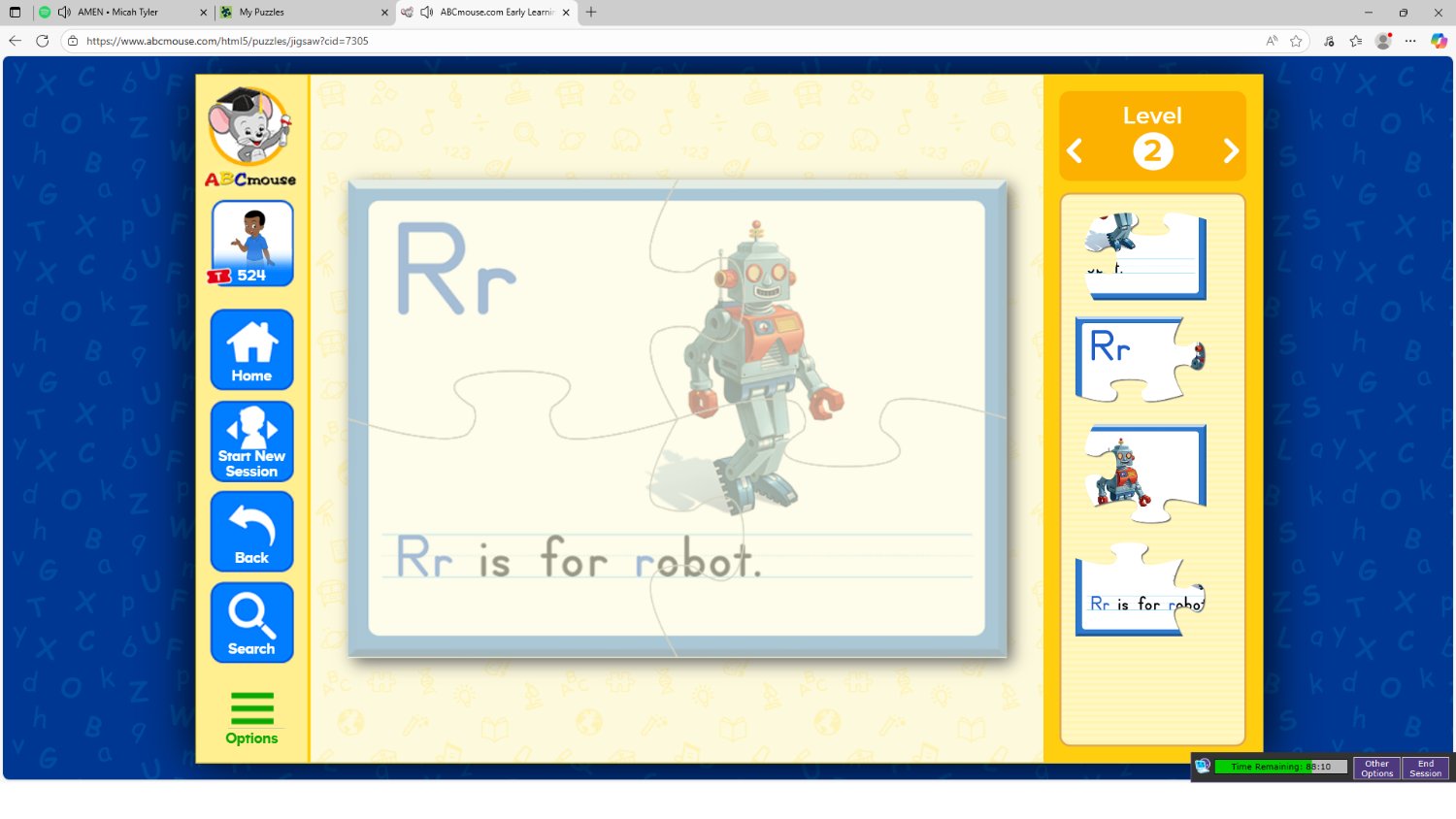Go to next puzzle level
1456x819 pixels.
pos(1231,151)
